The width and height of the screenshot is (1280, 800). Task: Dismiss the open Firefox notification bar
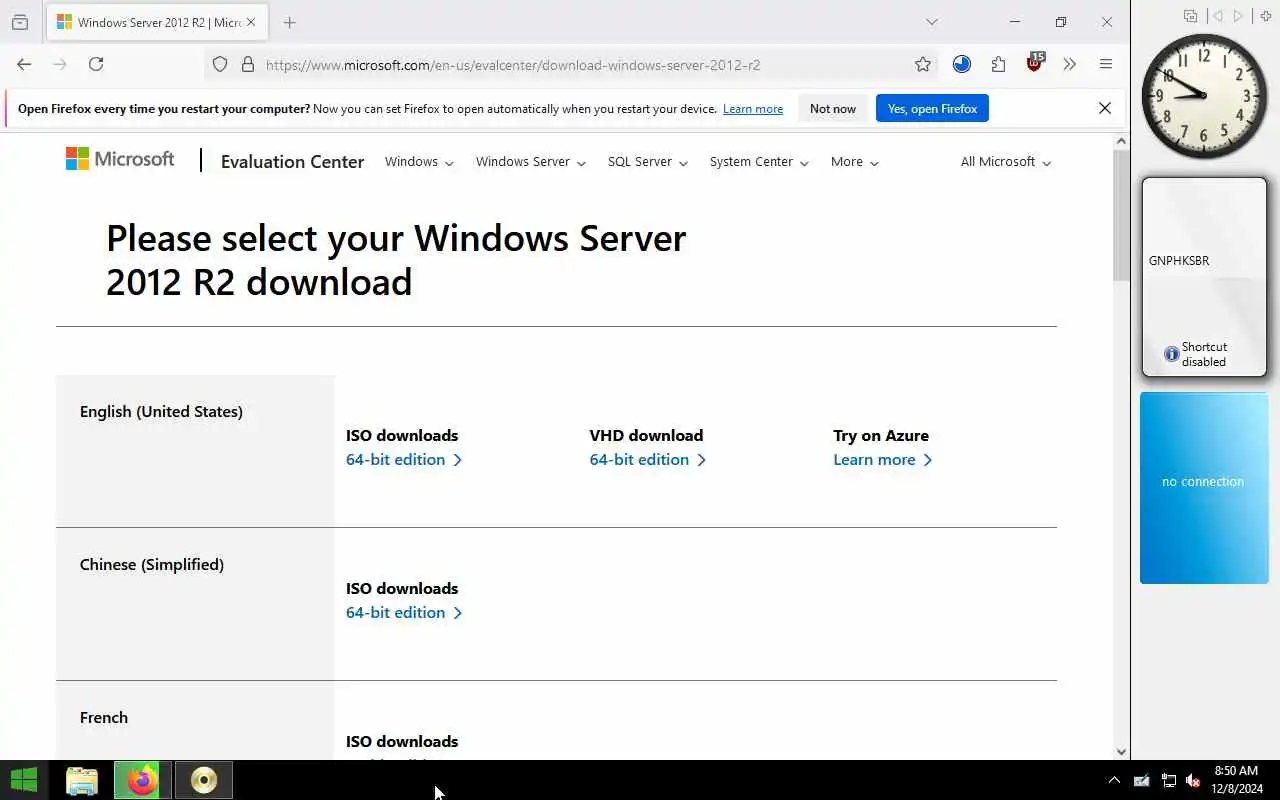1105,108
